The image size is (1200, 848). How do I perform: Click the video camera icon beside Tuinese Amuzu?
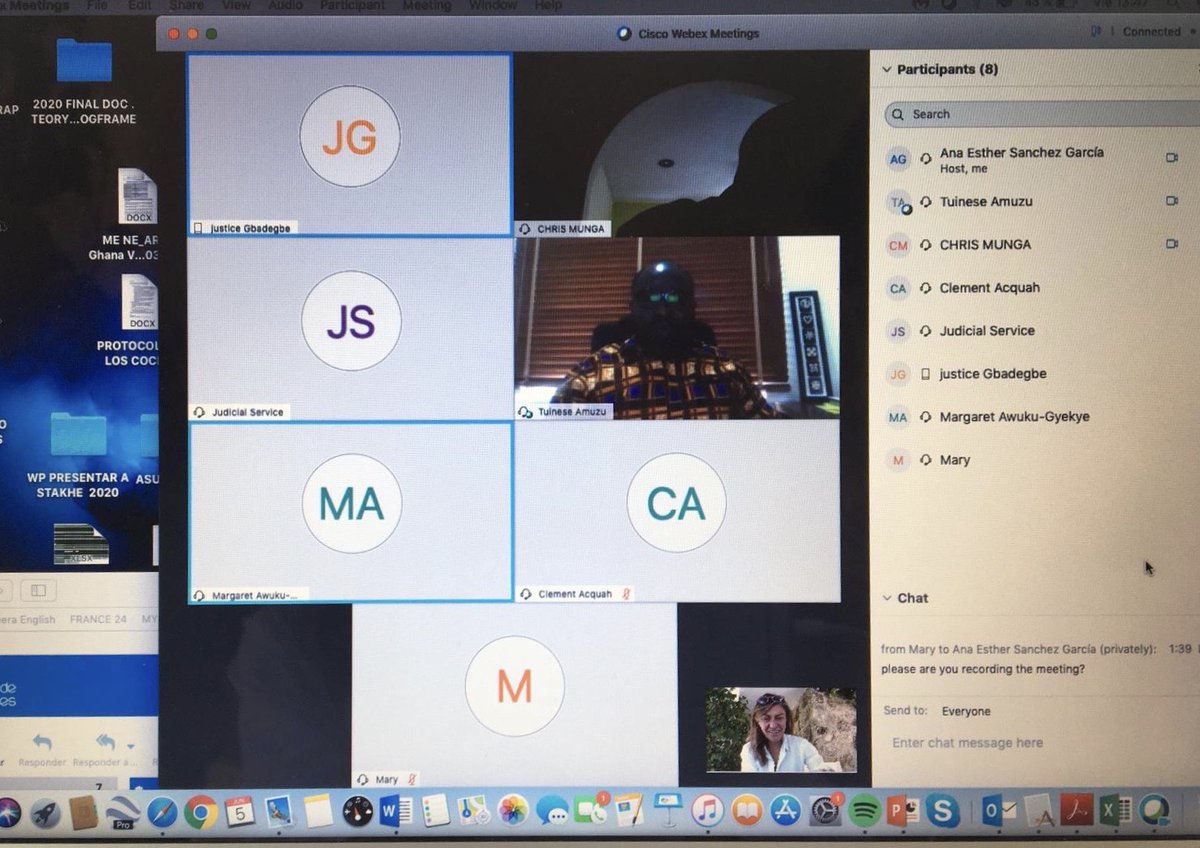[x=1172, y=201]
